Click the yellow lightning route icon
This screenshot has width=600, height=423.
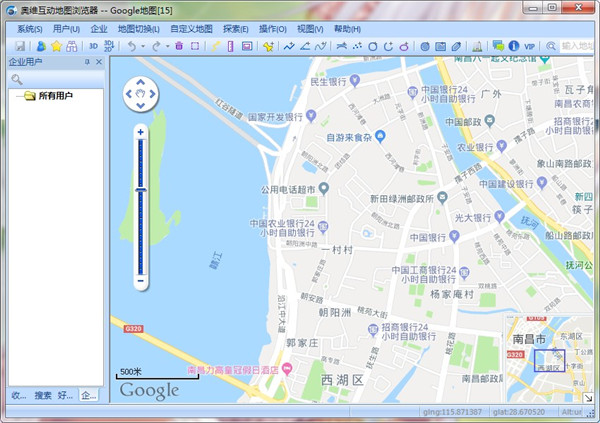[x=215, y=46]
